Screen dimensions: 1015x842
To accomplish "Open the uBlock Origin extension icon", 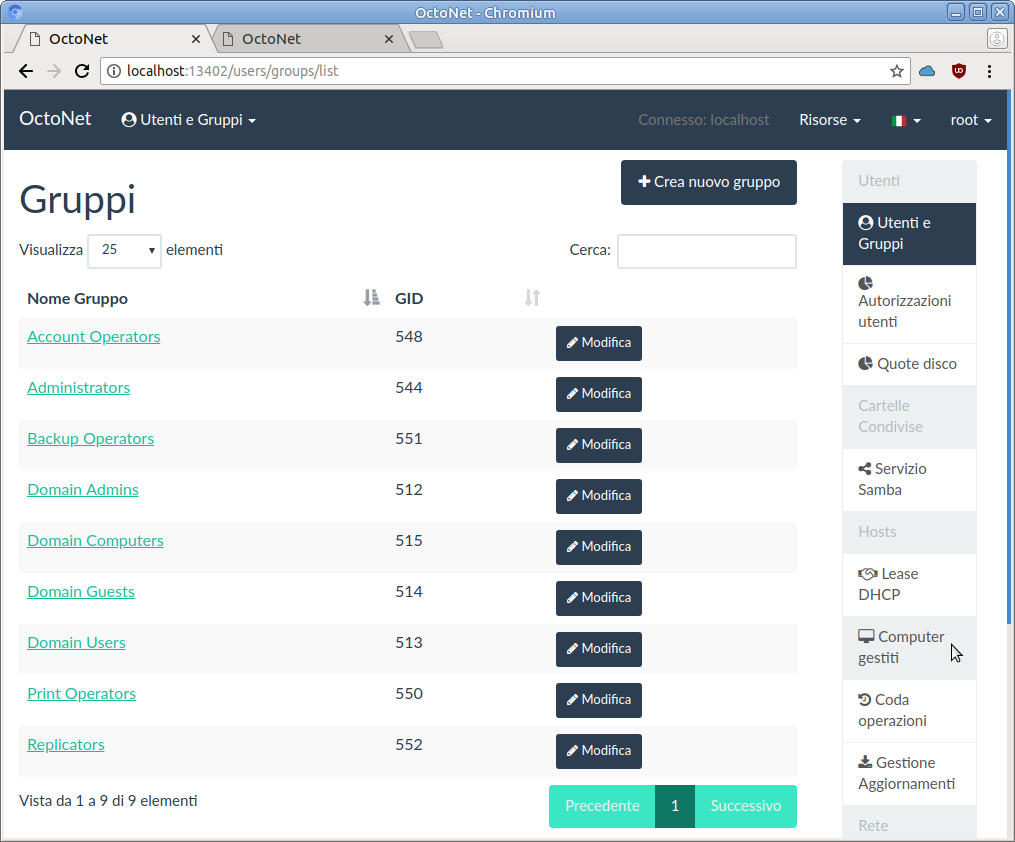I will tap(959, 71).
